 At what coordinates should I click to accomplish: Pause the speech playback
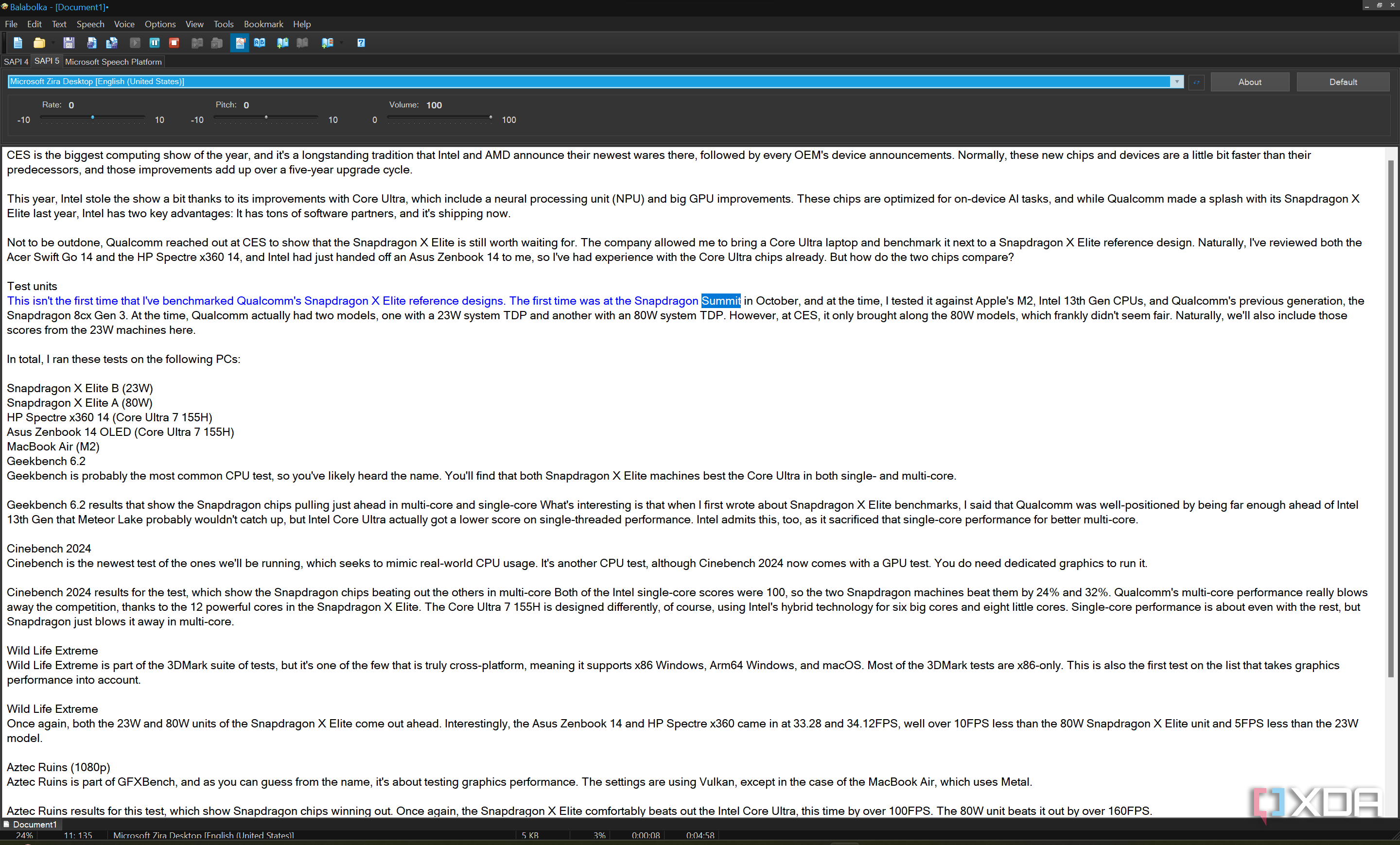(155, 43)
